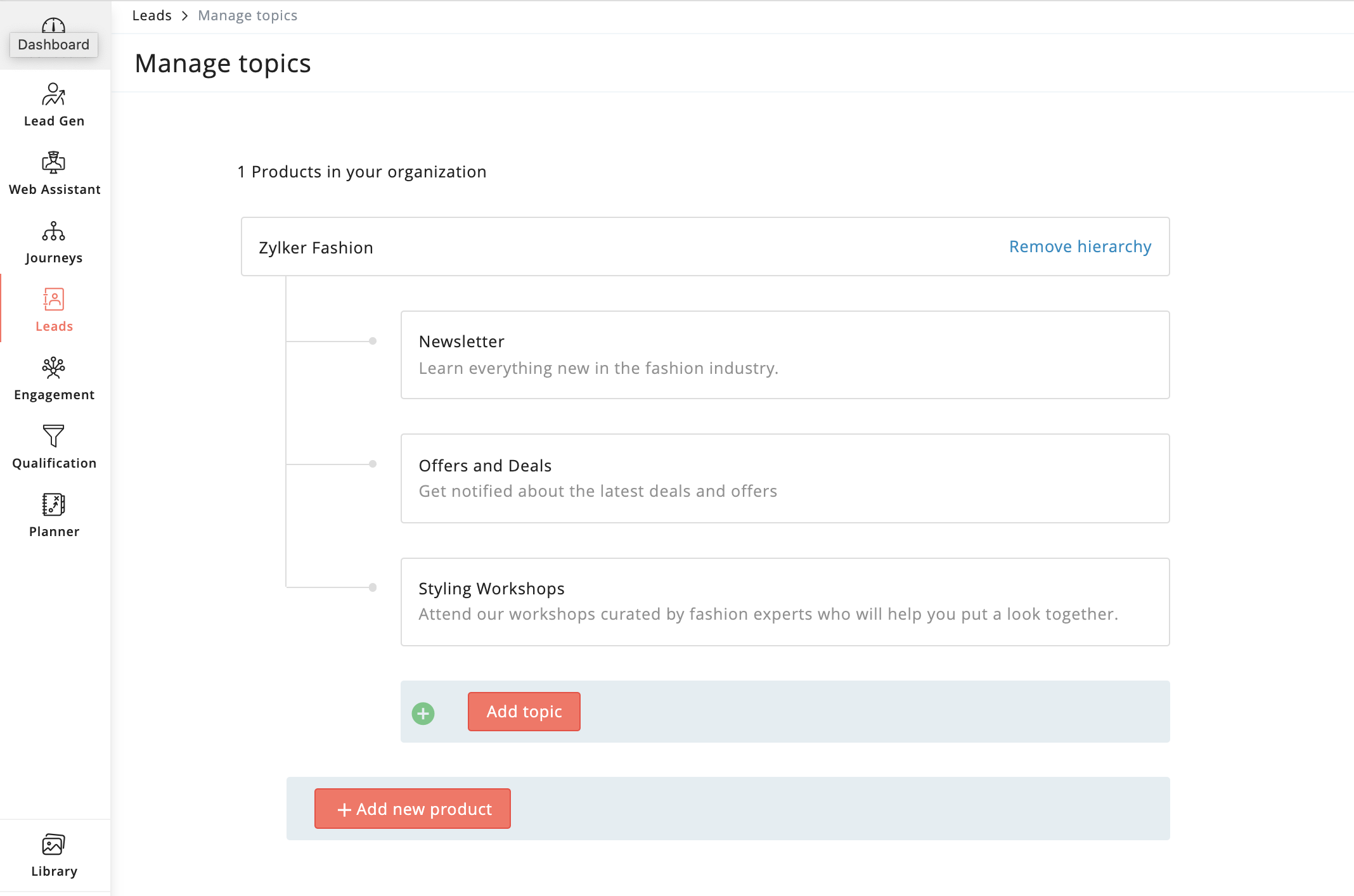This screenshot has height=896, width=1354.
Task: Click Manage topics breadcrumb item
Action: click(x=247, y=15)
